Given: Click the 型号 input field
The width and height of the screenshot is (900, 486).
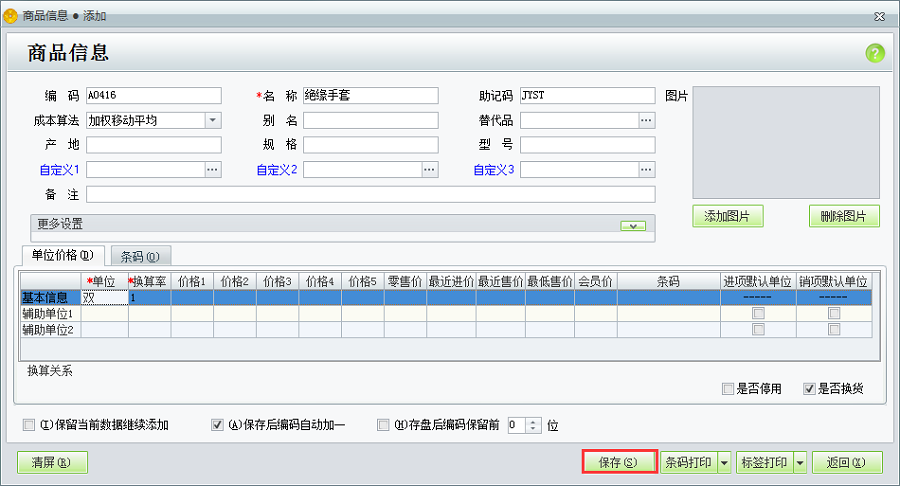Looking at the screenshot, I should click(588, 145).
